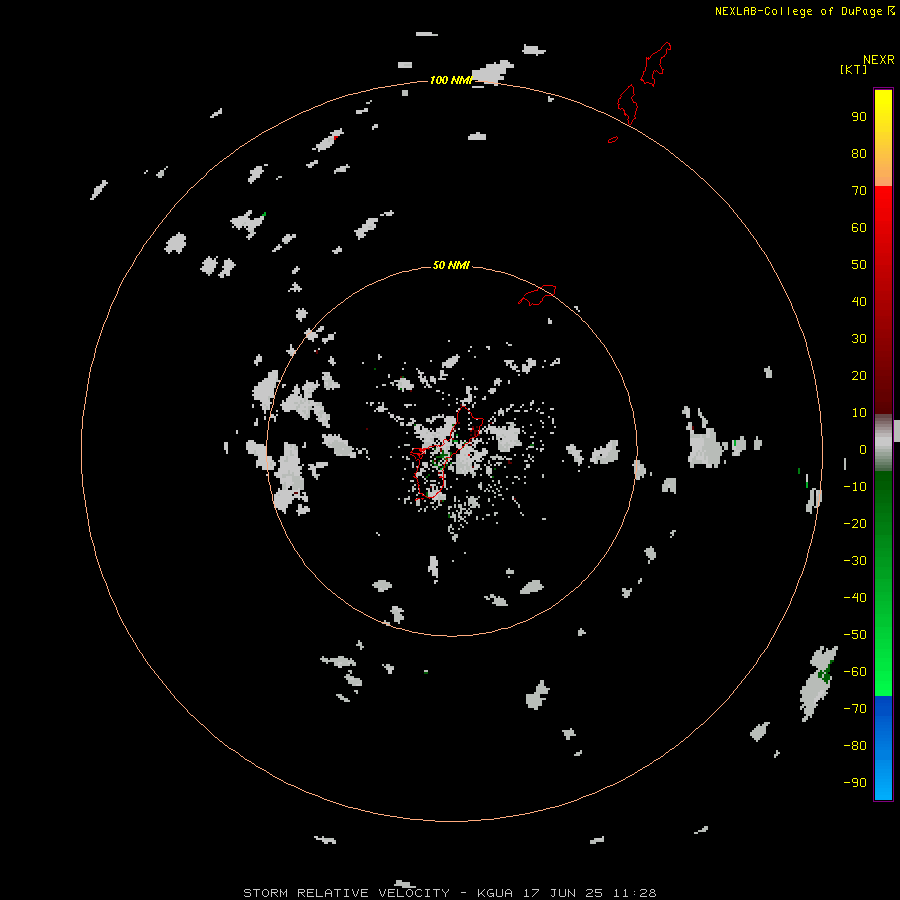Pick the yellow segment of the color bar
900x900 pixels.
[x=883, y=115]
